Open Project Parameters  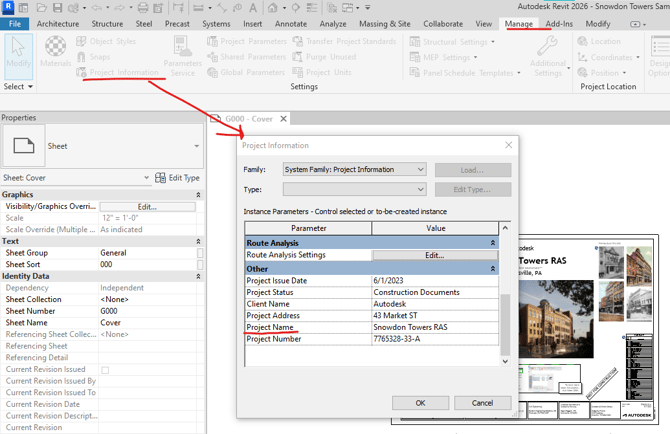pos(247,41)
